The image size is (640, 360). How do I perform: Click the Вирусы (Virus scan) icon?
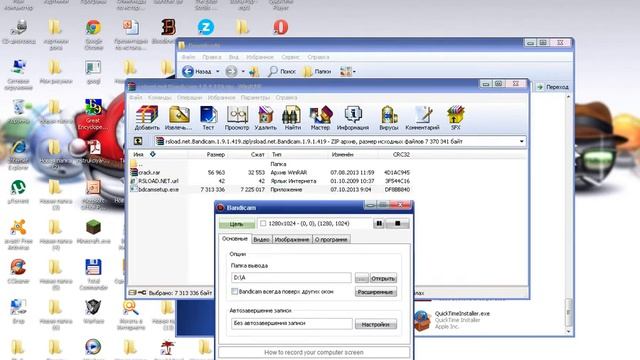tap(389, 118)
